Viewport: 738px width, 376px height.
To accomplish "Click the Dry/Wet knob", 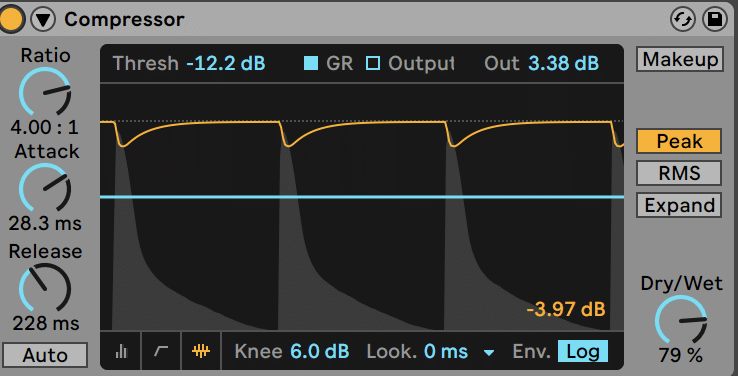I will click(x=681, y=320).
